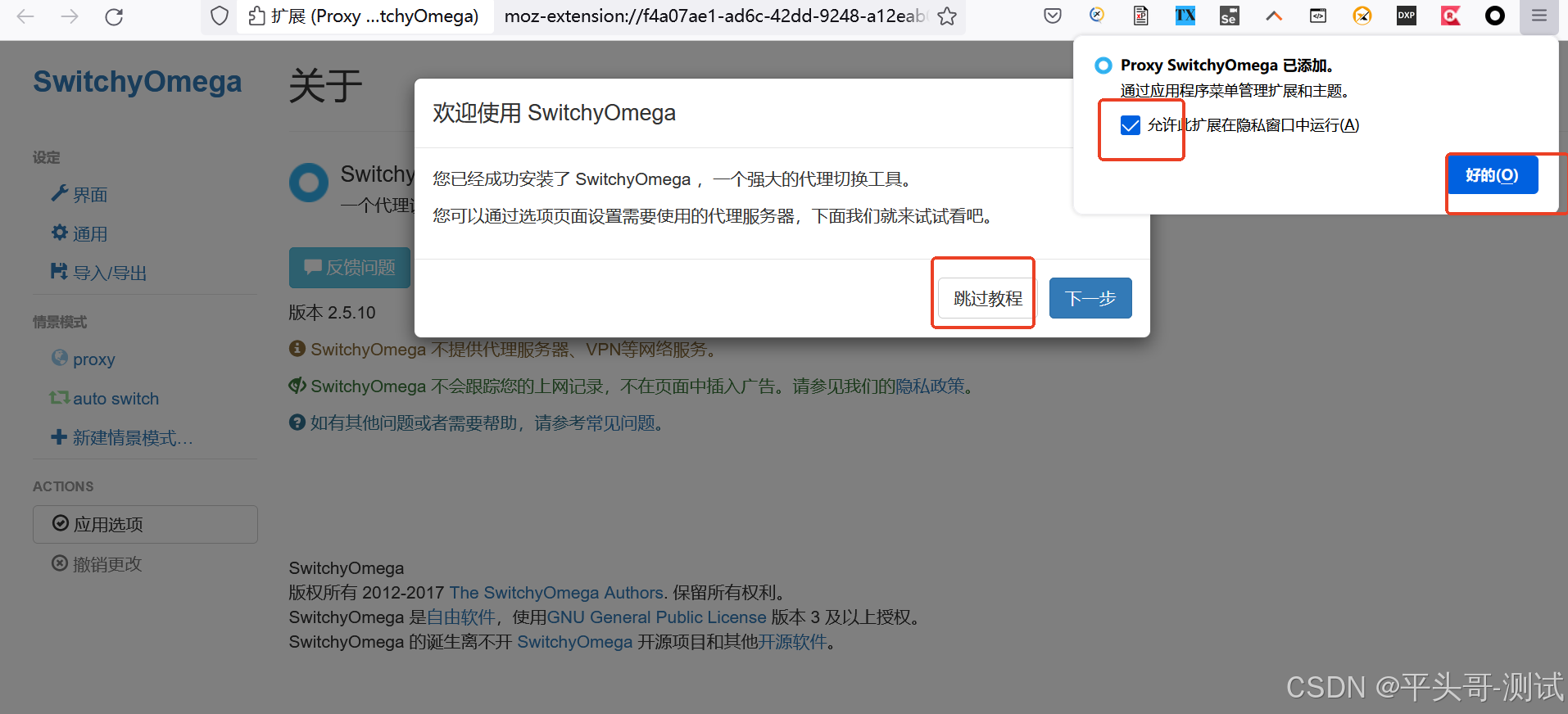Viewport: 1568px width, 714px height.
Task: Open the 自由软件 link
Action: 461,617
